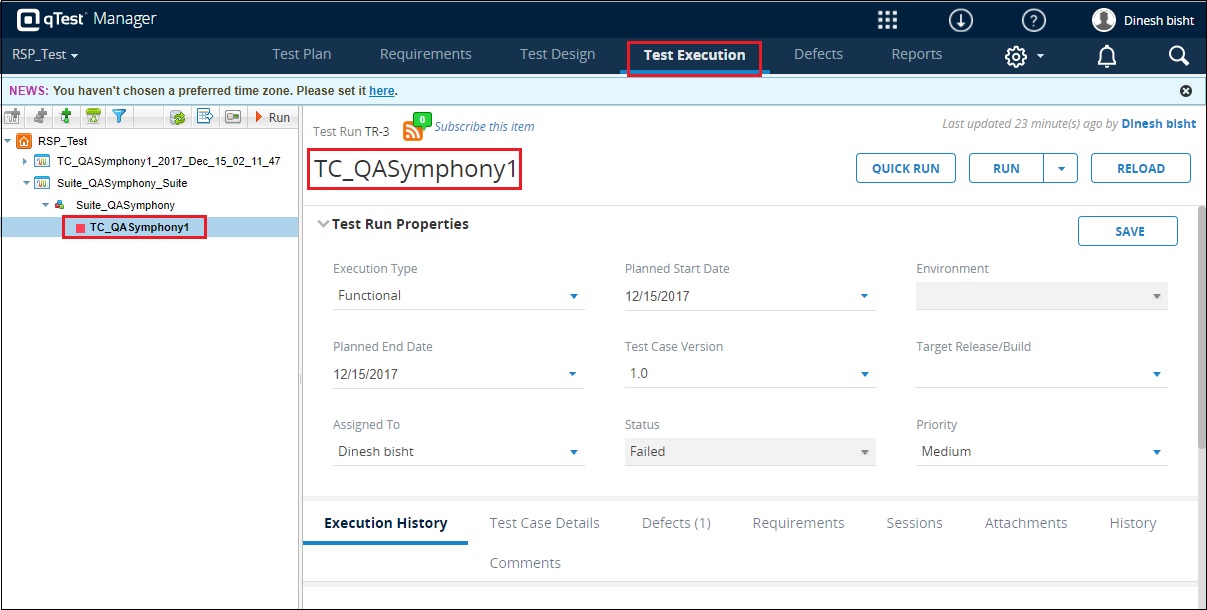Open Test Plan menu
This screenshot has width=1207, height=610.
pyautogui.click(x=302, y=54)
